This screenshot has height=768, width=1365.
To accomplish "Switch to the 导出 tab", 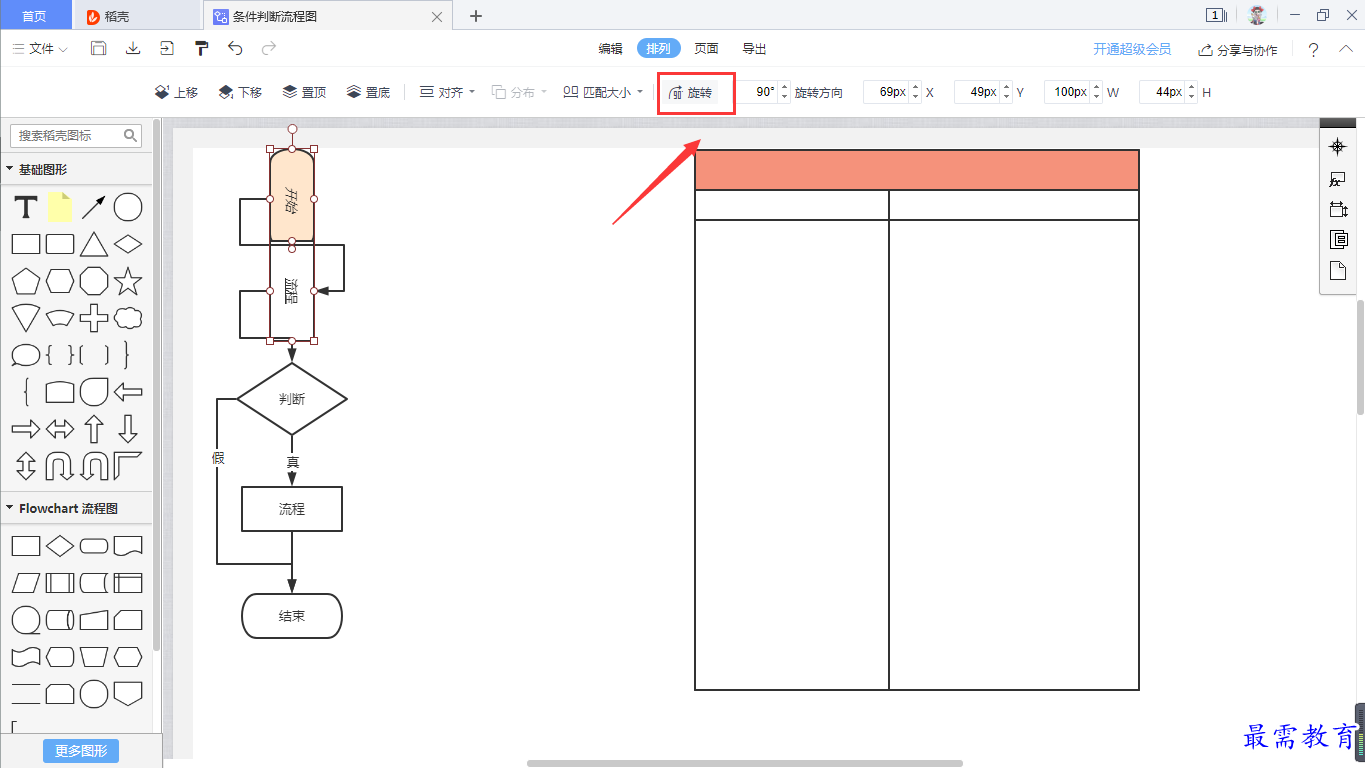I will (754, 49).
